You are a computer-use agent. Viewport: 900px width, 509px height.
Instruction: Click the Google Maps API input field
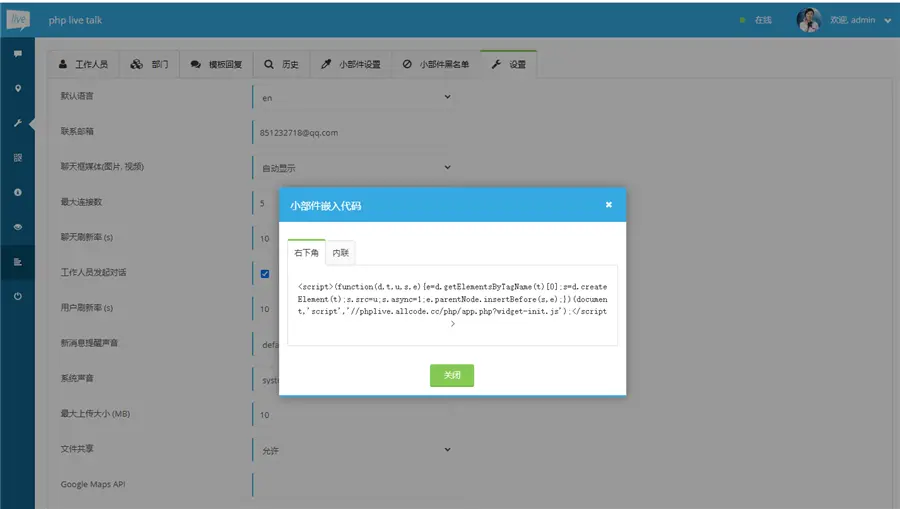point(353,485)
